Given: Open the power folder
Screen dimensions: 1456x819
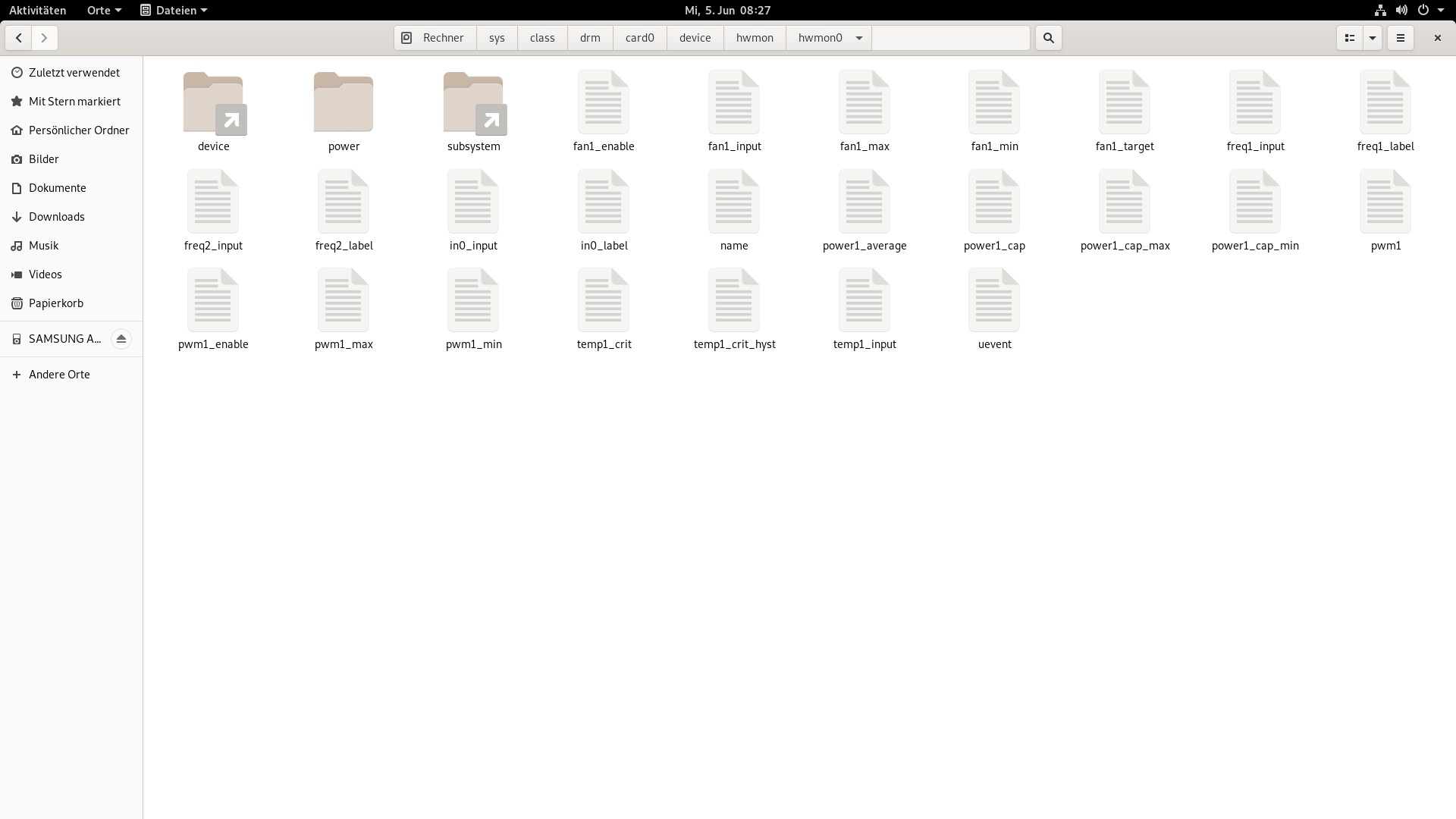Looking at the screenshot, I should point(344,110).
